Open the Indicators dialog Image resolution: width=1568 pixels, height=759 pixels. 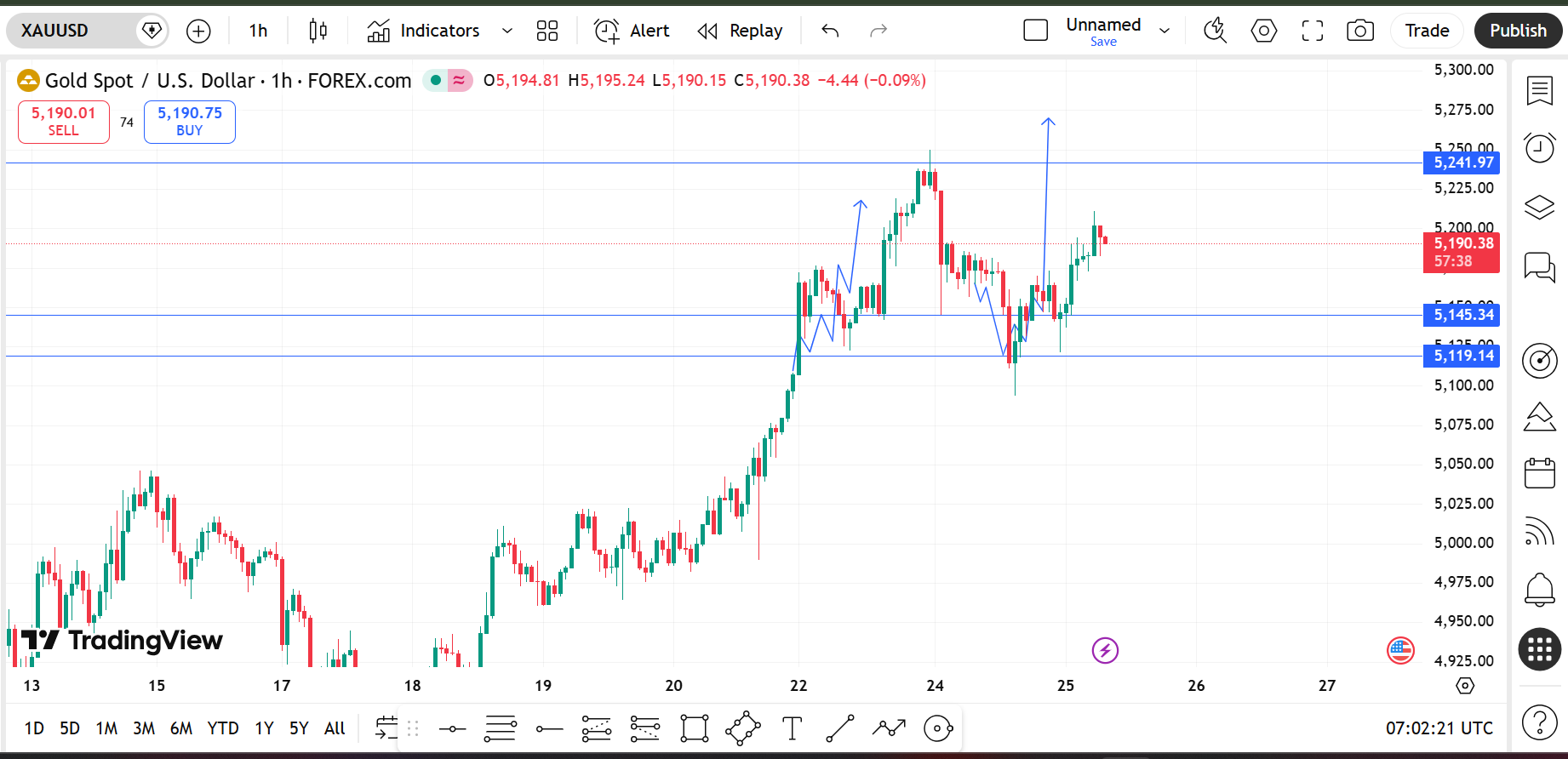(423, 31)
